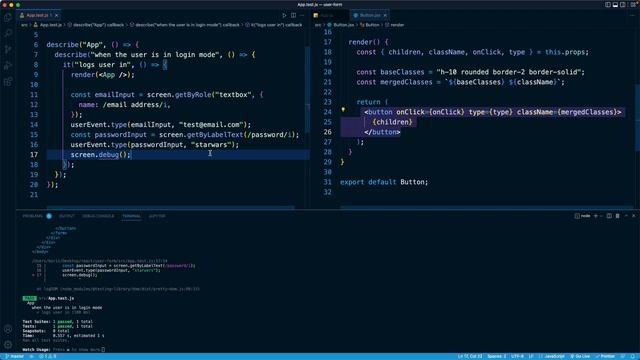The image size is (640, 360).
Task: Change indentation via Spaces: 2 in status bar
Action: (497, 356)
